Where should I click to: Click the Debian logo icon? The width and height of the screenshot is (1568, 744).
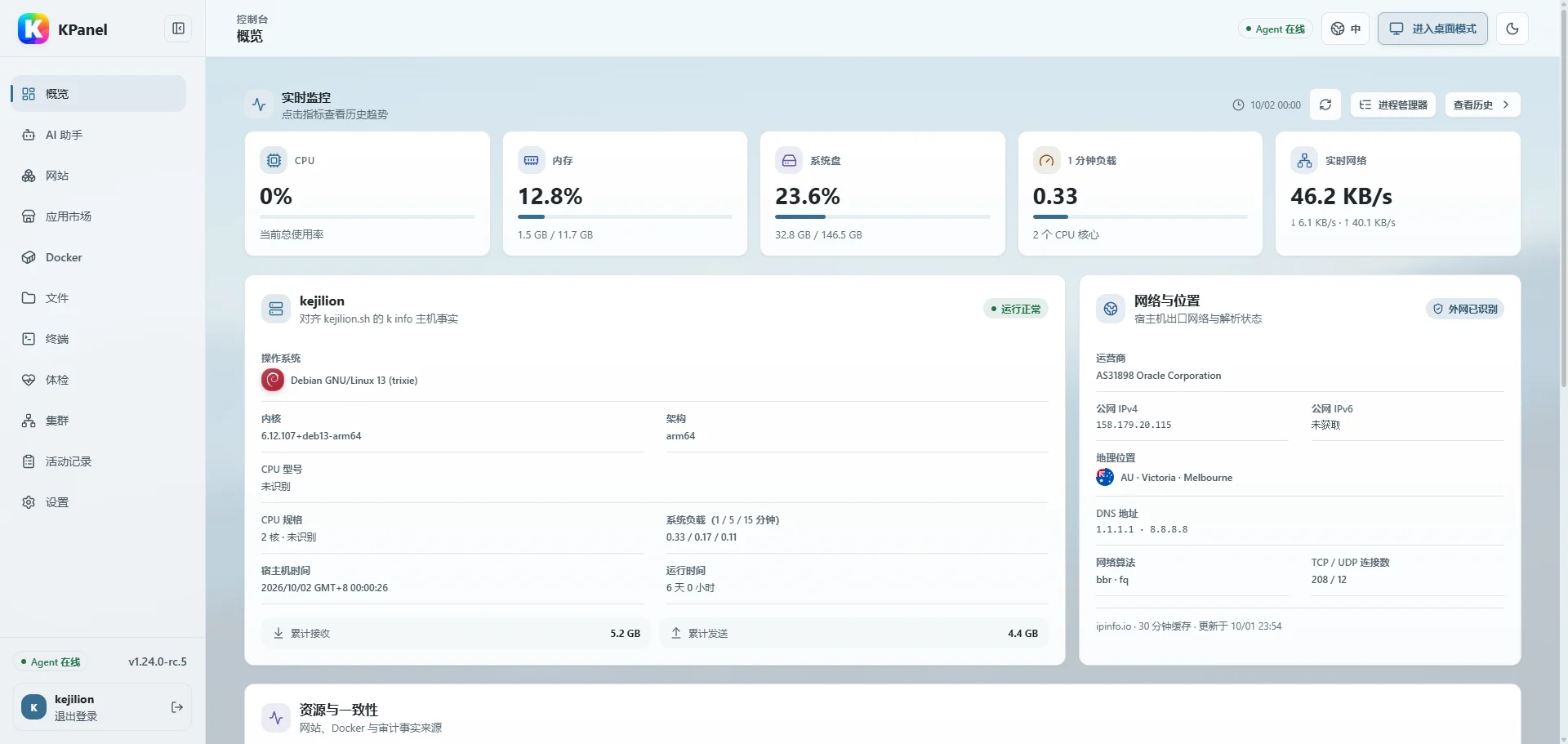point(273,380)
